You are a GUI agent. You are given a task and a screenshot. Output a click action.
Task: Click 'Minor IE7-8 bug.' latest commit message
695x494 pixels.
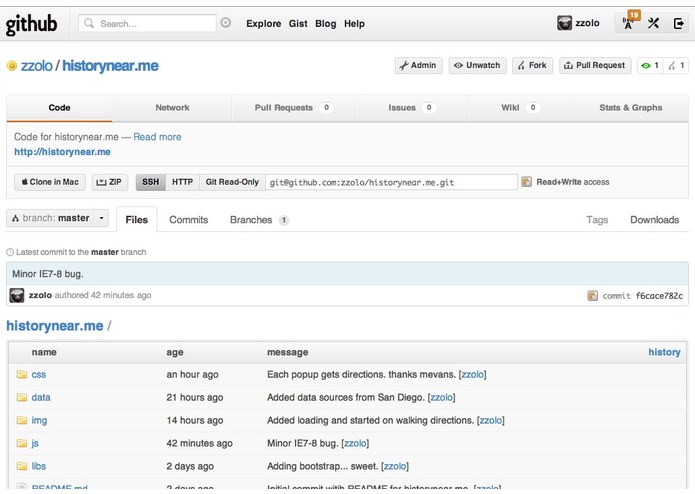[48, 274]
